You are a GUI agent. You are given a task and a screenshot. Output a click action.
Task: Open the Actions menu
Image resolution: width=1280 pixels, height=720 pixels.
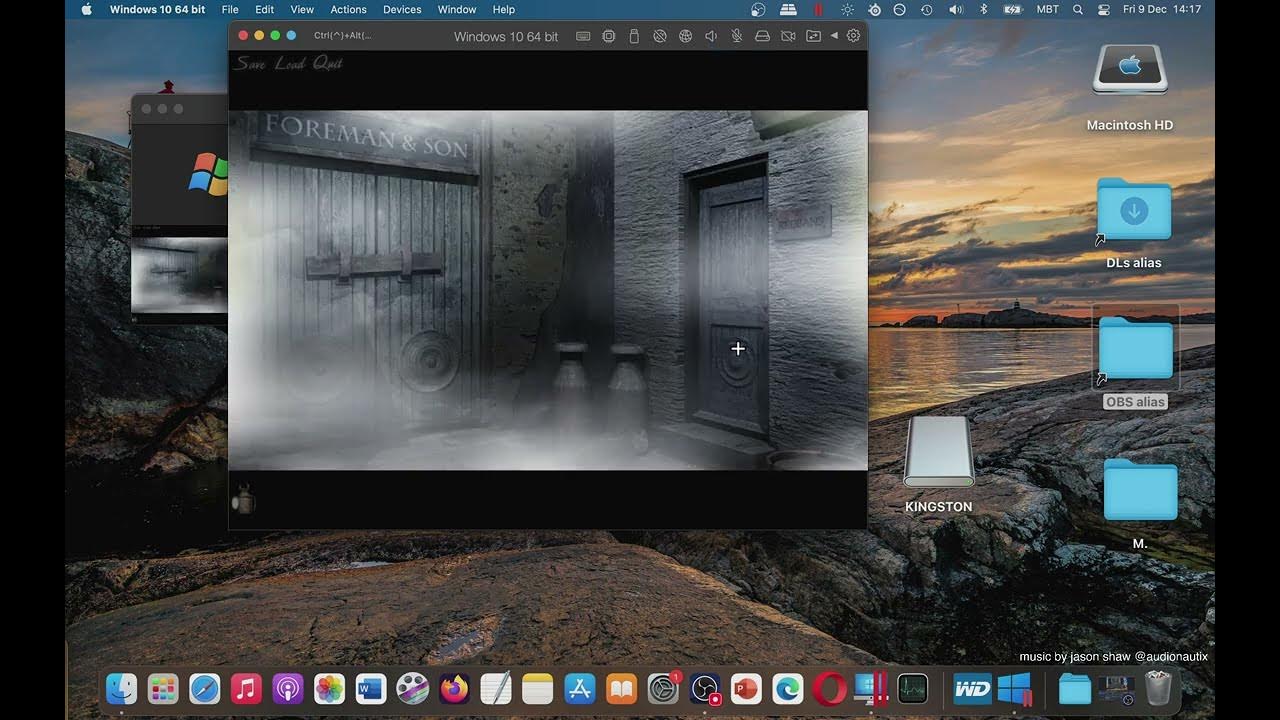[348, 9]
